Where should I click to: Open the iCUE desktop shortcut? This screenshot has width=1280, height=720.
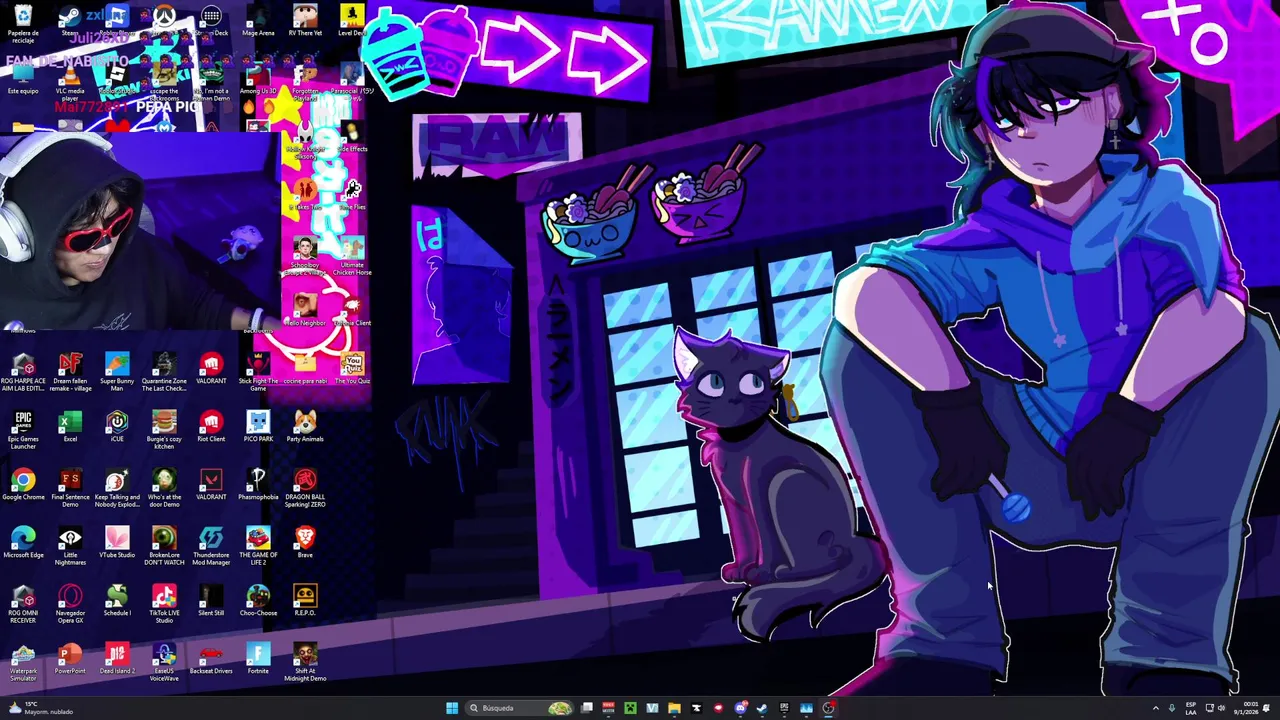(117, 428)
